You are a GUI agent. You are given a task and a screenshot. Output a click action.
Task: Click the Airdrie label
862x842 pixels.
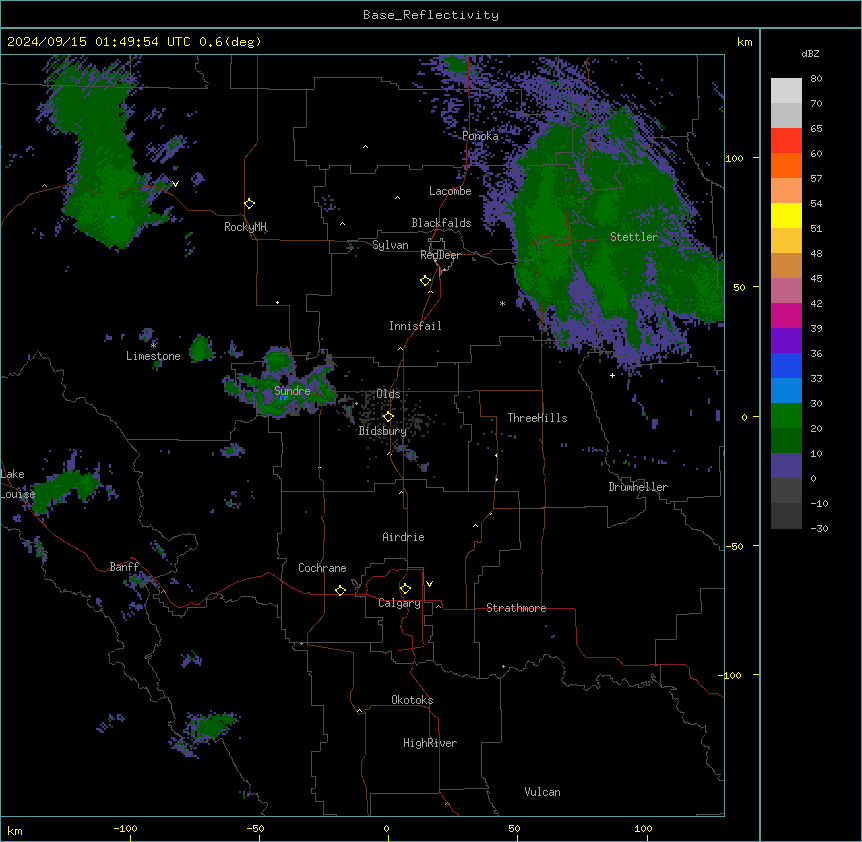tap(404, 537)
